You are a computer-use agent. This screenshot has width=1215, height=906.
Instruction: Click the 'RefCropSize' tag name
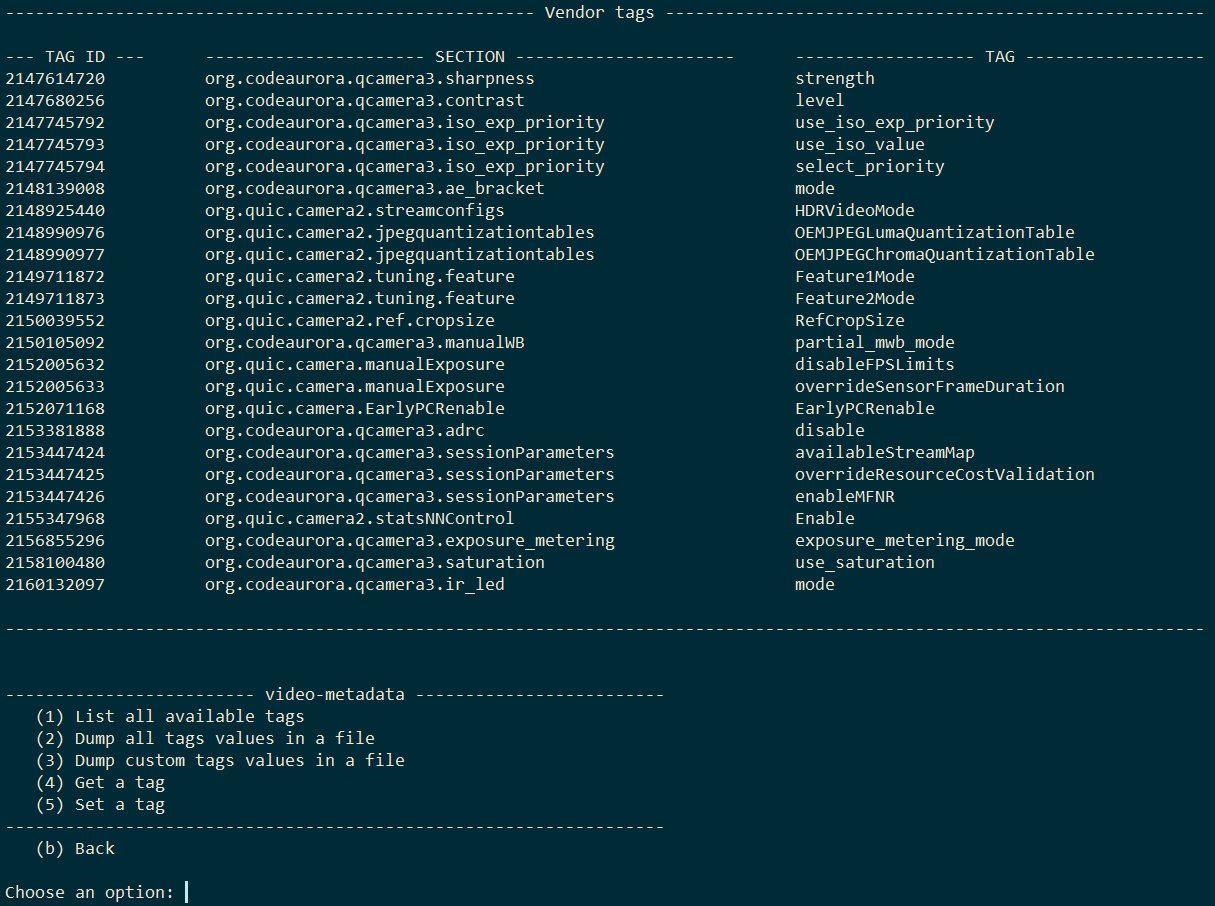coord(850,320)
